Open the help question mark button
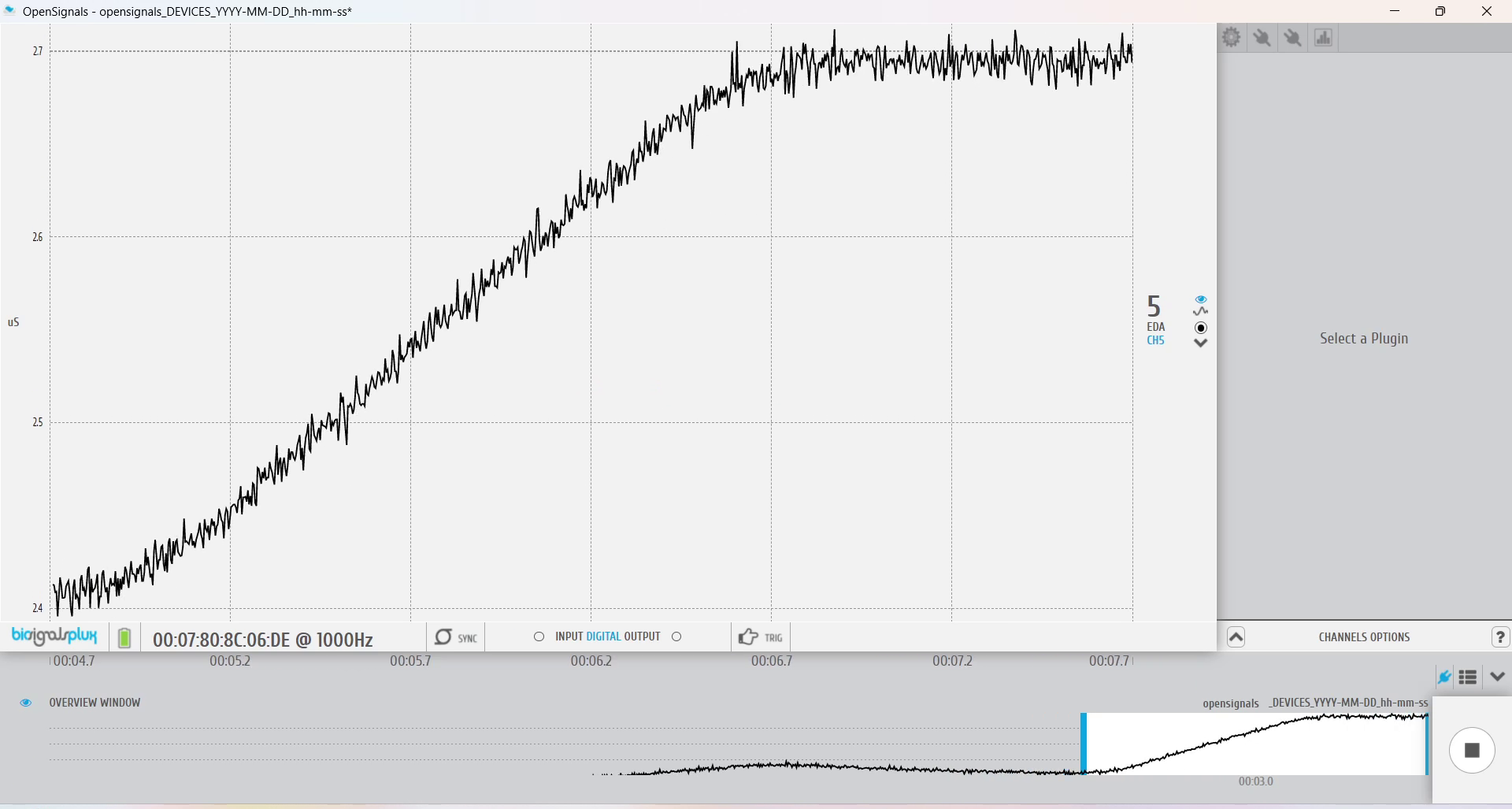This screenshot has width=1512, height=809. [1500, 637]
